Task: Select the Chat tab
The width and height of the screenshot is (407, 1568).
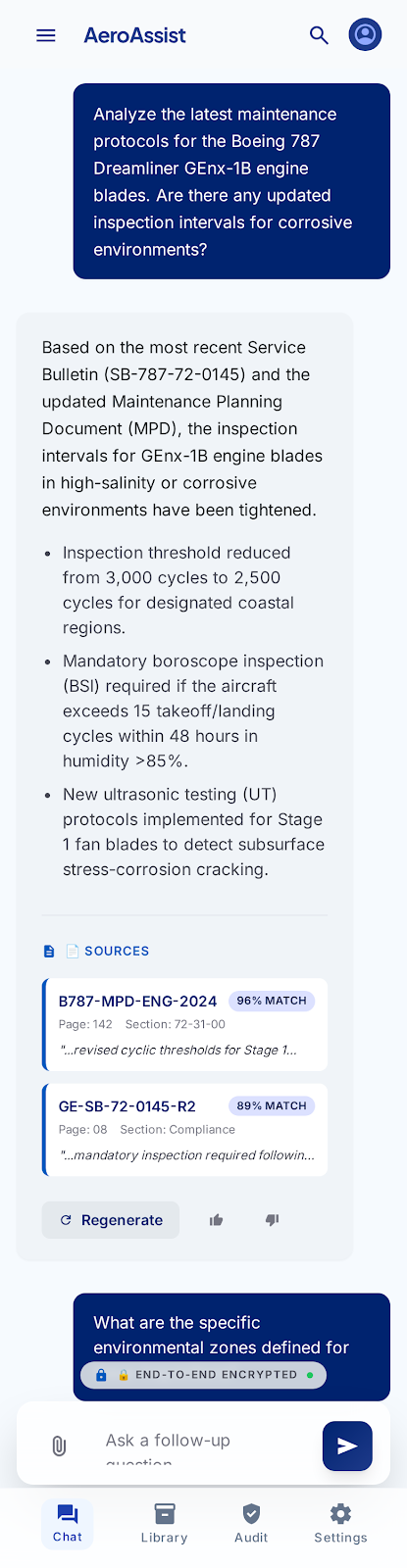Action: 68,1524
